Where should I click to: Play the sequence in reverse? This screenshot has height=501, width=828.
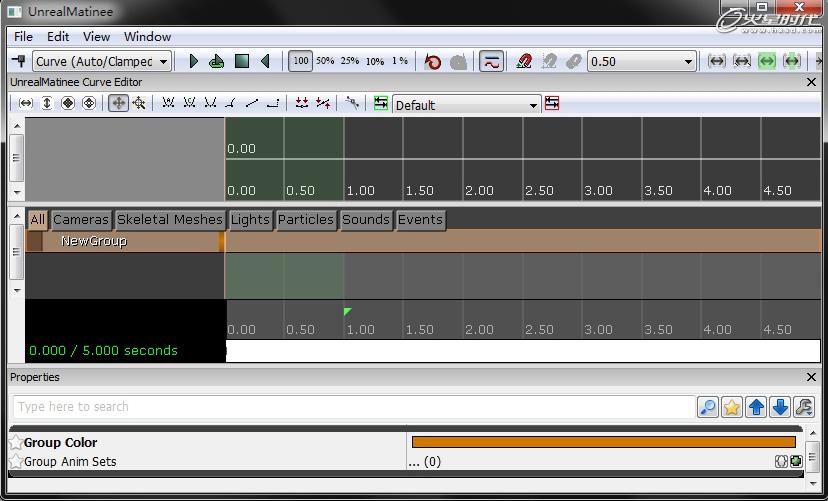pyautogui.click(x=266, y=61)
